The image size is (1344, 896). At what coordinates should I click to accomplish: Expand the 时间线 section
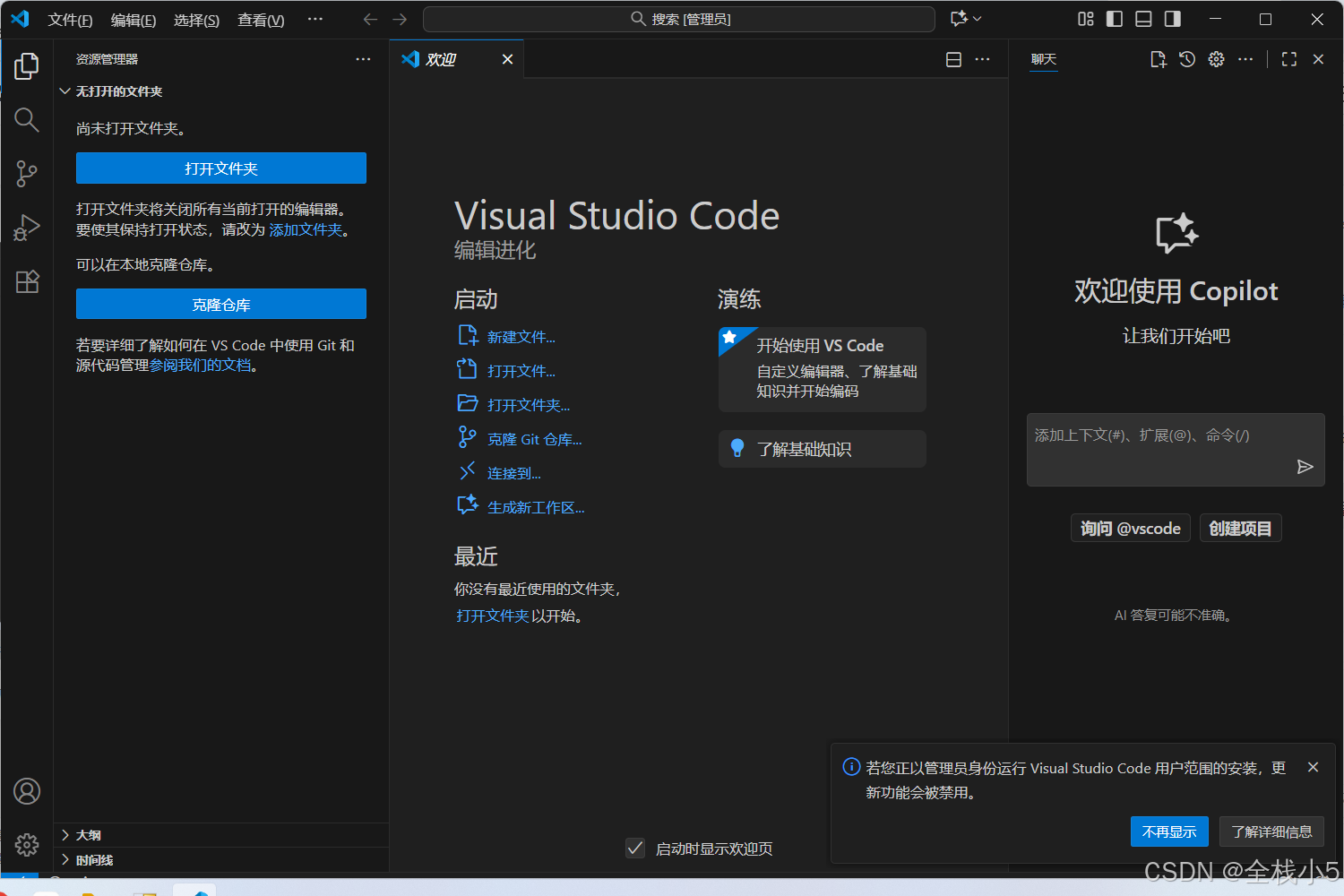(x=221, y=860)
